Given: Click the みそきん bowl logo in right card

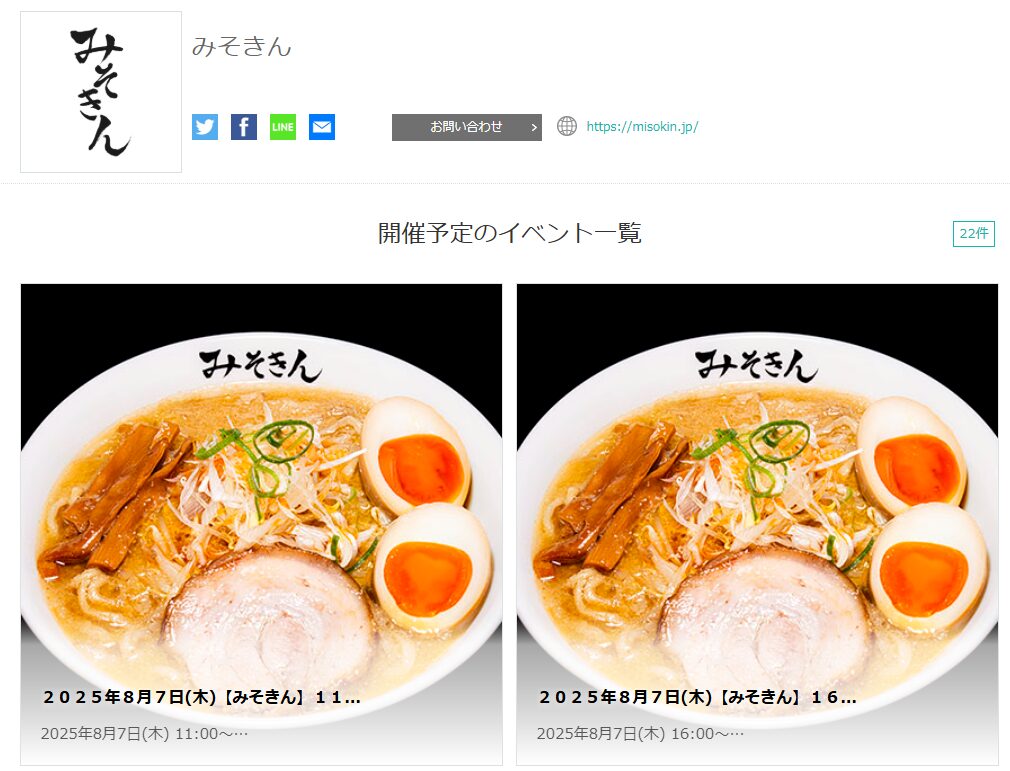Looking at the screenshot, I should pyautogui.click(x=756, y=365).
